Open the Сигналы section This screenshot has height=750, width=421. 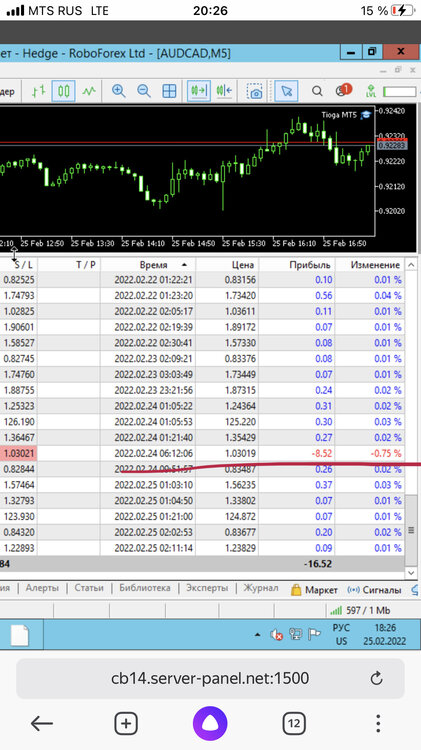[374, 590]
